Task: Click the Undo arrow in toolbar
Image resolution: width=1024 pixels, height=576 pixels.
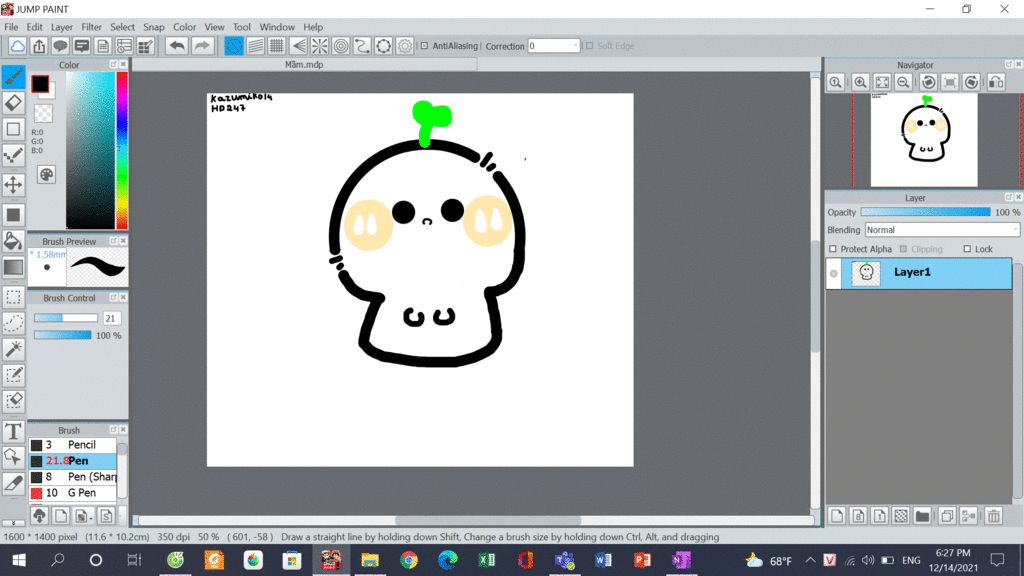Action: pyautogui.click(x=176, y=46)
